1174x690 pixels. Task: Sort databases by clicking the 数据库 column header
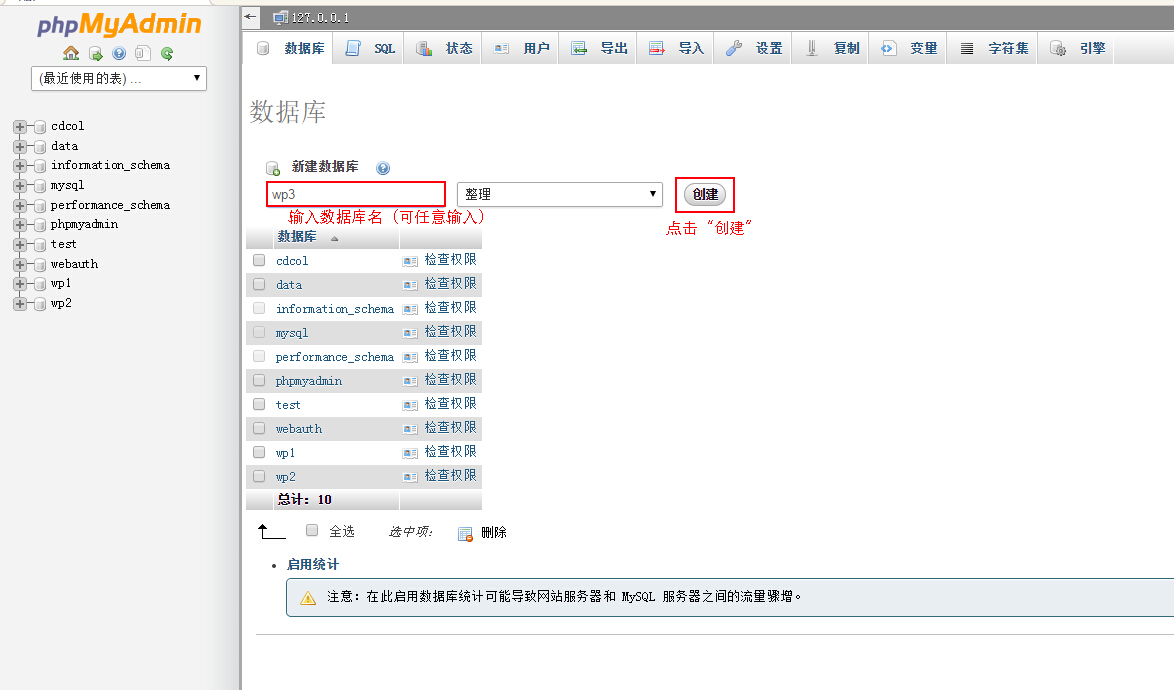point(297,236)
